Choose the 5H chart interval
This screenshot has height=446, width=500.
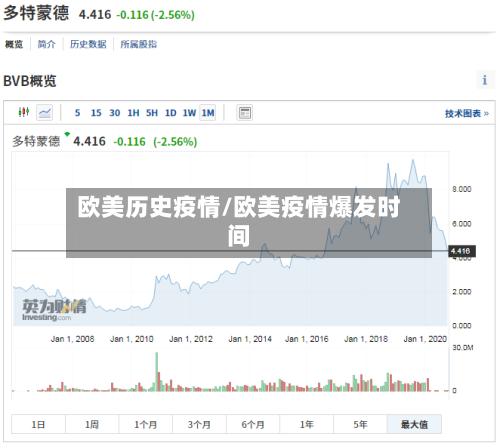[x=152, y=113]
